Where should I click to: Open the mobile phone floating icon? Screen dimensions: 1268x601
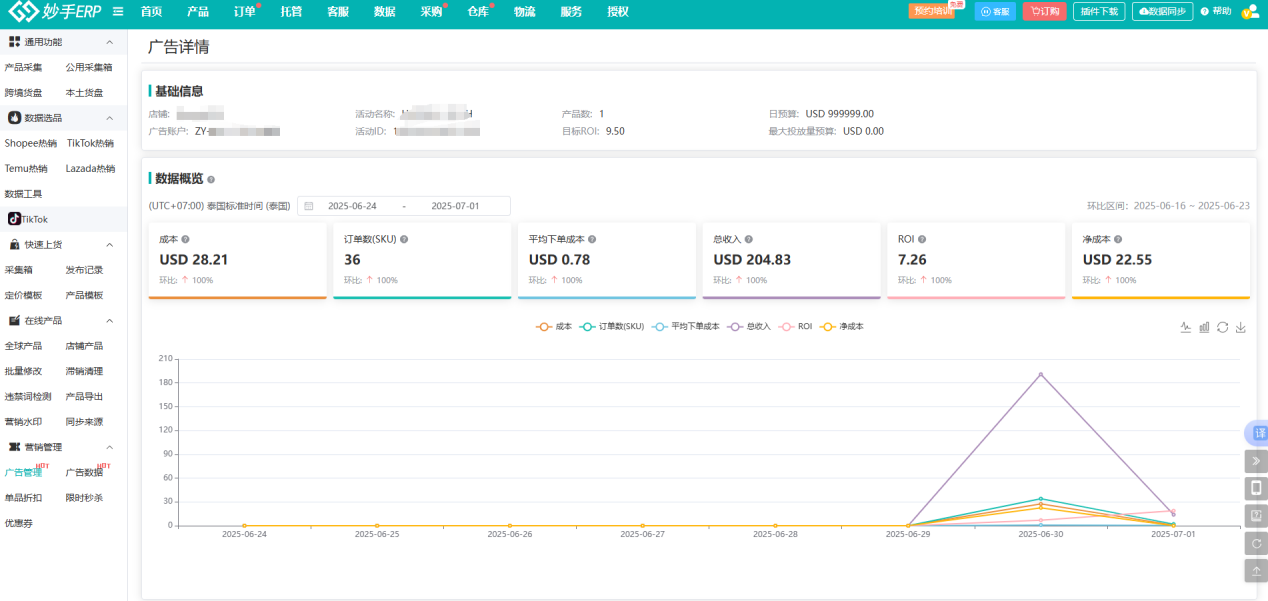pos(1256,488)
